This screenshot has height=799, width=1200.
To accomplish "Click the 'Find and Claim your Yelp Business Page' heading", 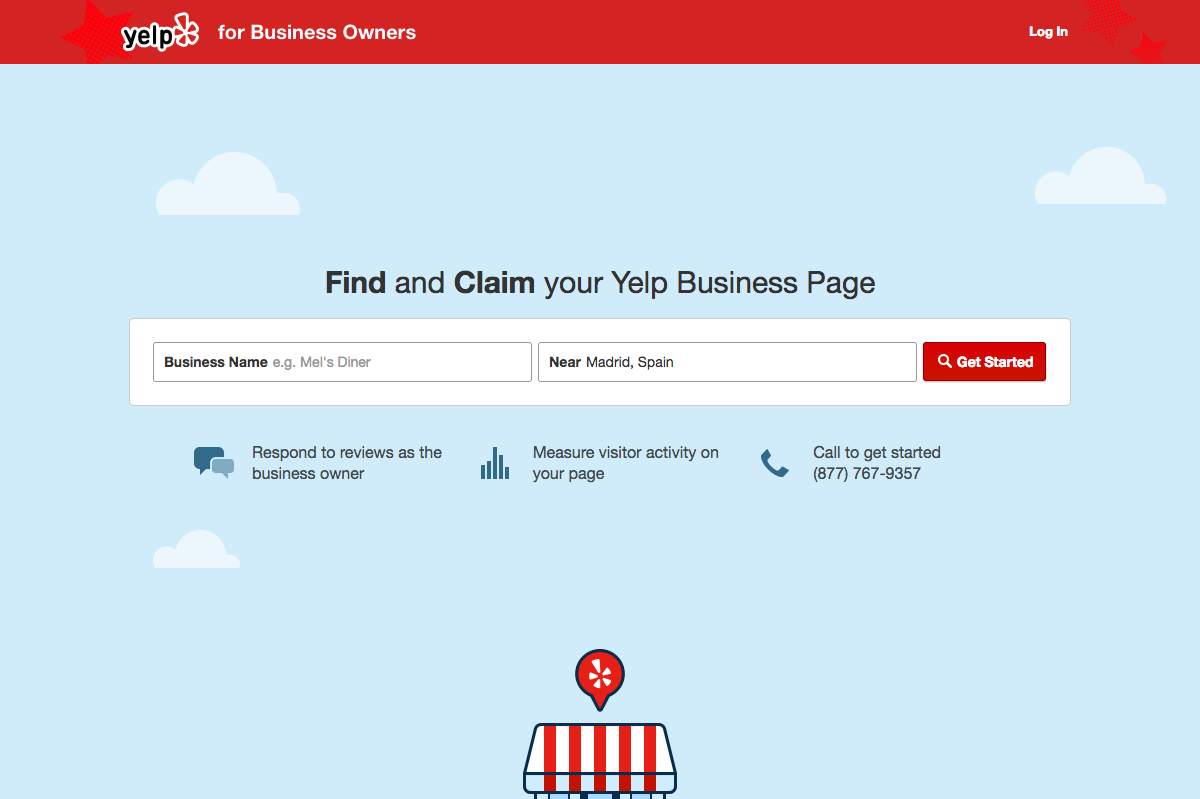I will (600, 283).
